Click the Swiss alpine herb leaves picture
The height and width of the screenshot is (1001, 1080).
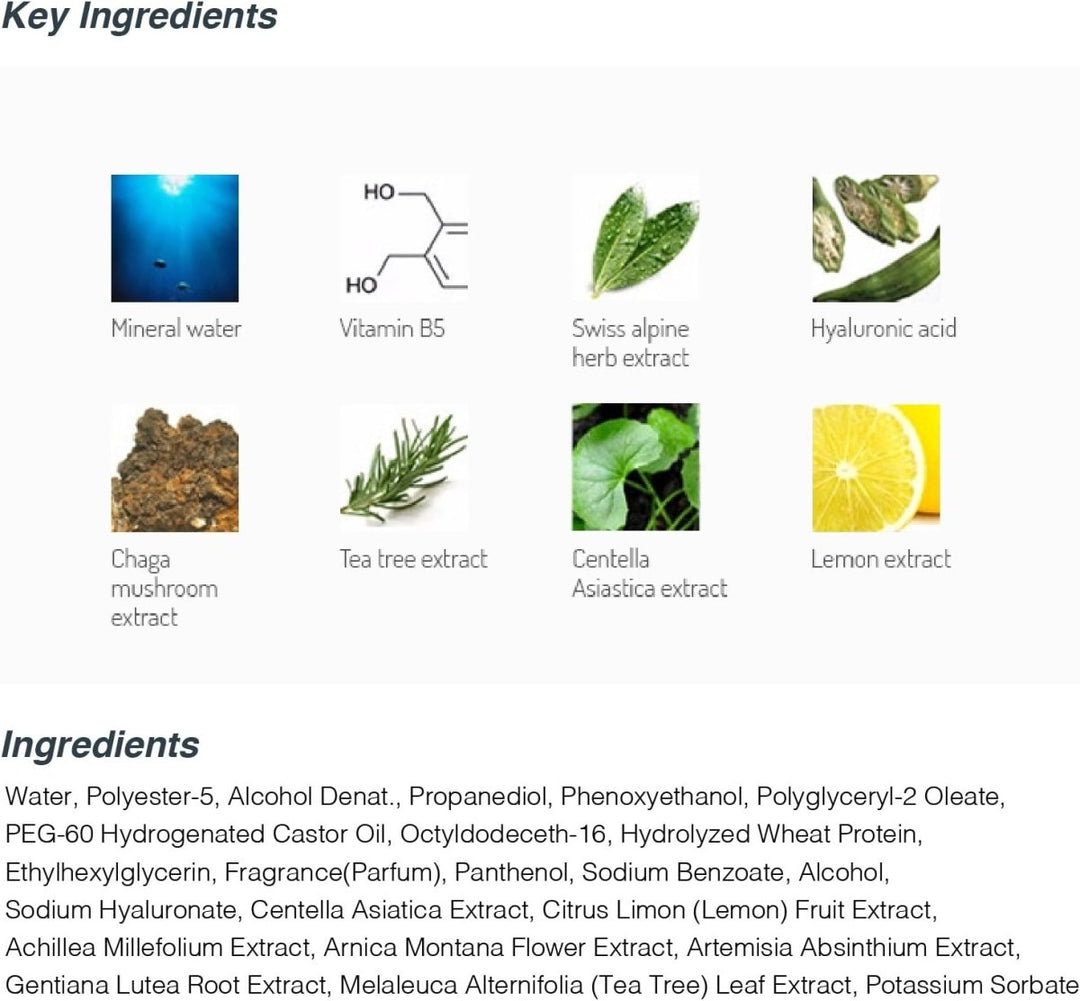pyautogui.click(x=635, y=238)
